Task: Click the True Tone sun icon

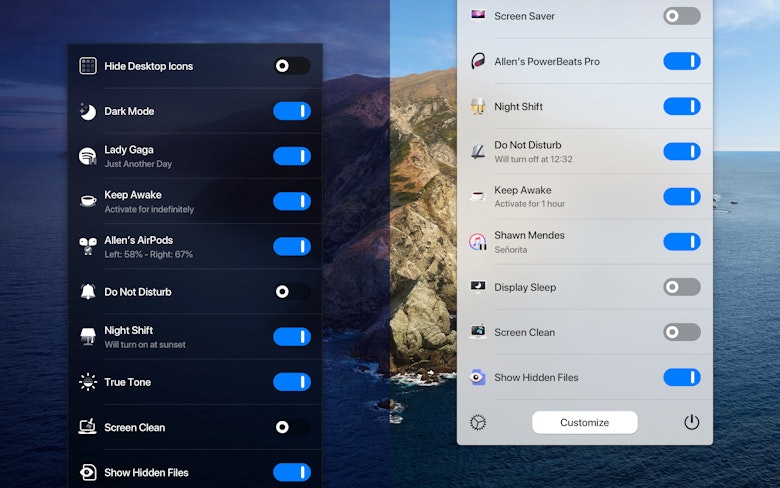Action: [88, 382]
